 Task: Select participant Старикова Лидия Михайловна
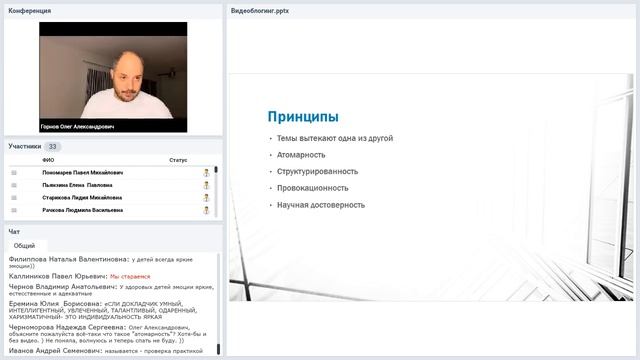point(82,198)
